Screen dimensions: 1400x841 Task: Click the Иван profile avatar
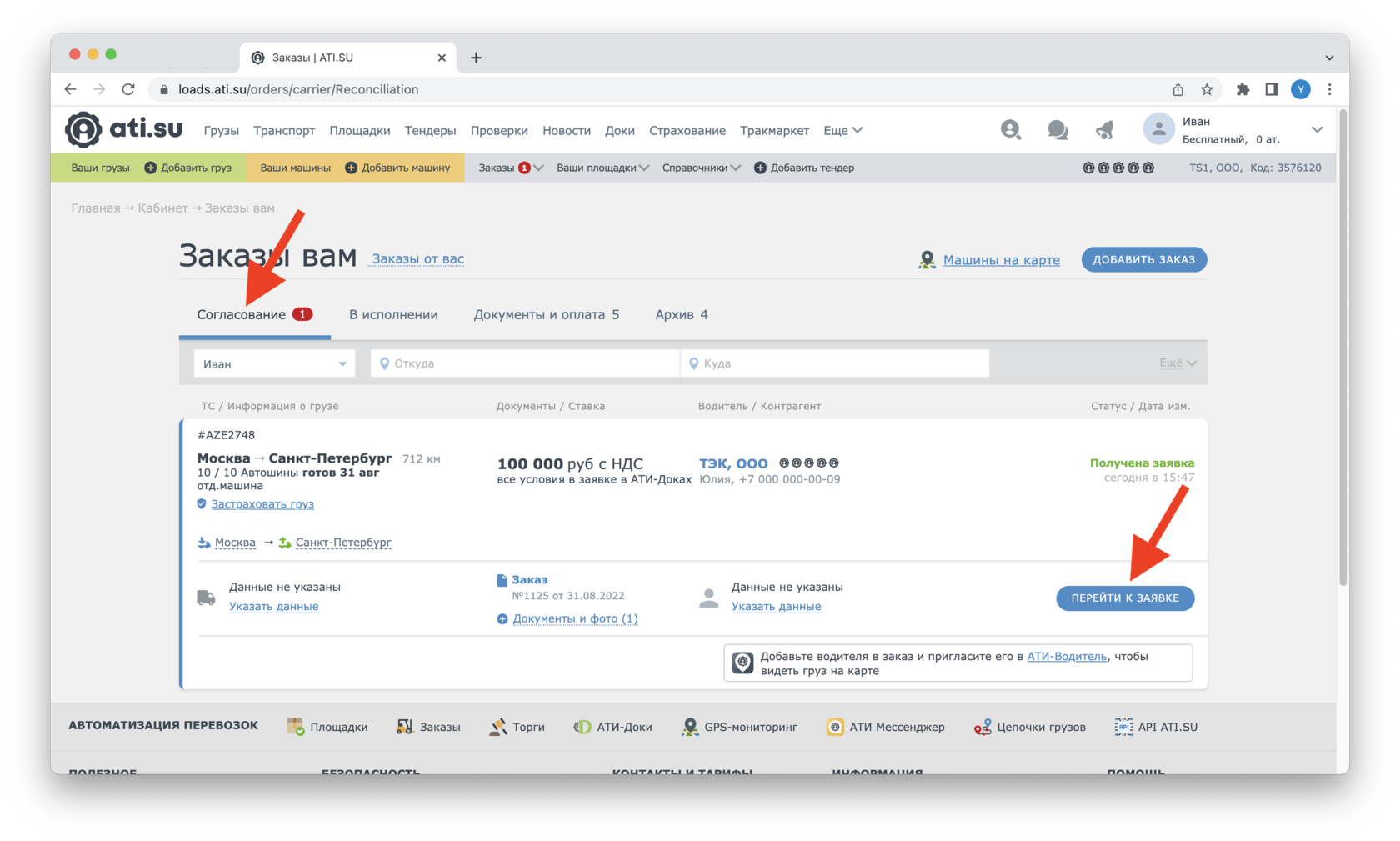[x=1158, y=129]
